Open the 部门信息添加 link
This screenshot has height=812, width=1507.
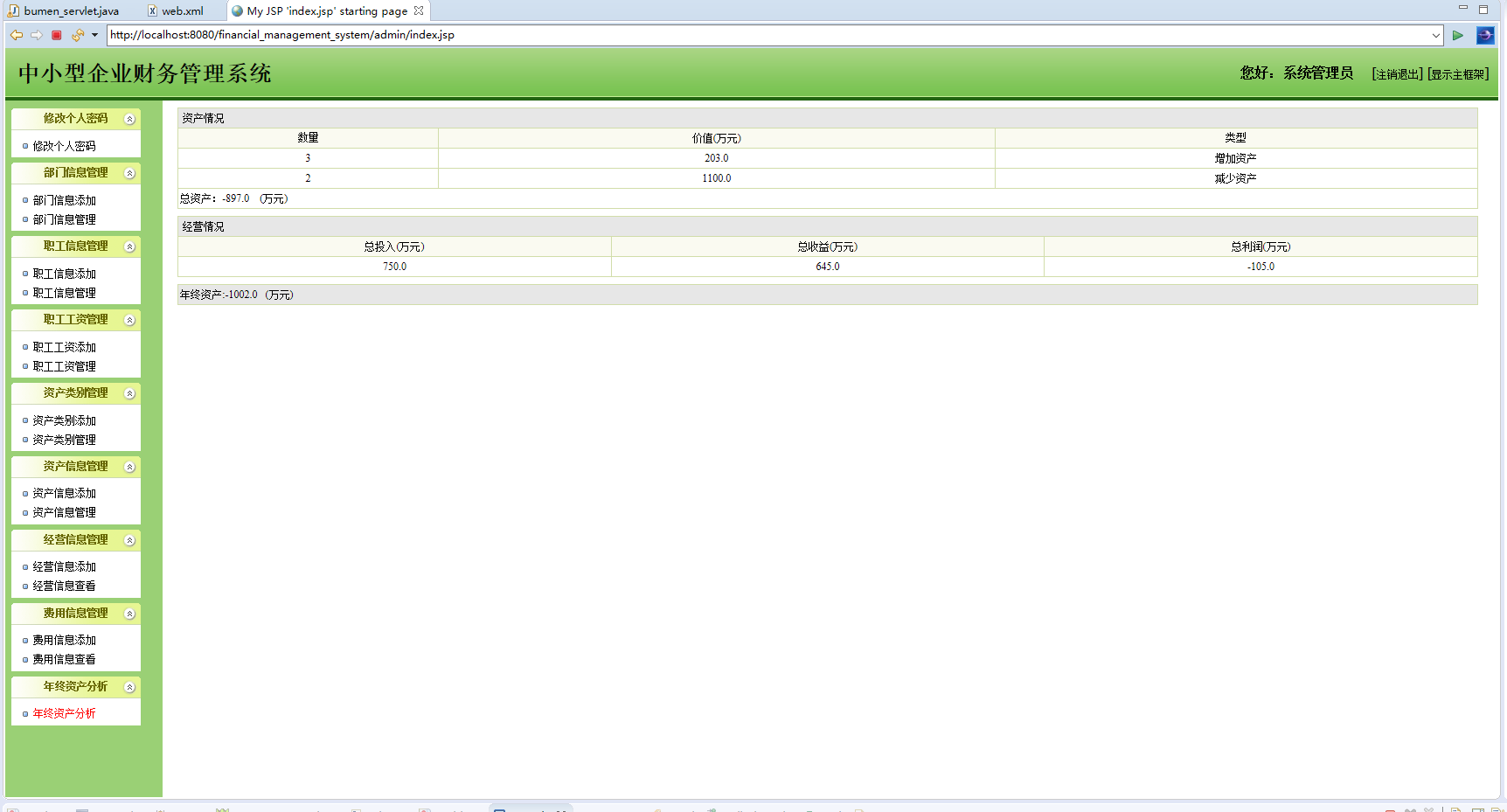(x=64, y=200)
